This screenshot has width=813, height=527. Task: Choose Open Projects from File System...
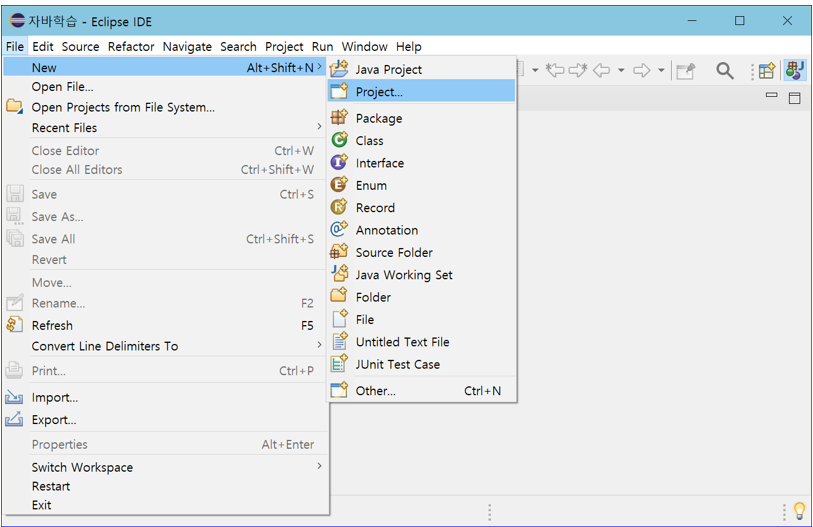click(165, 107)
